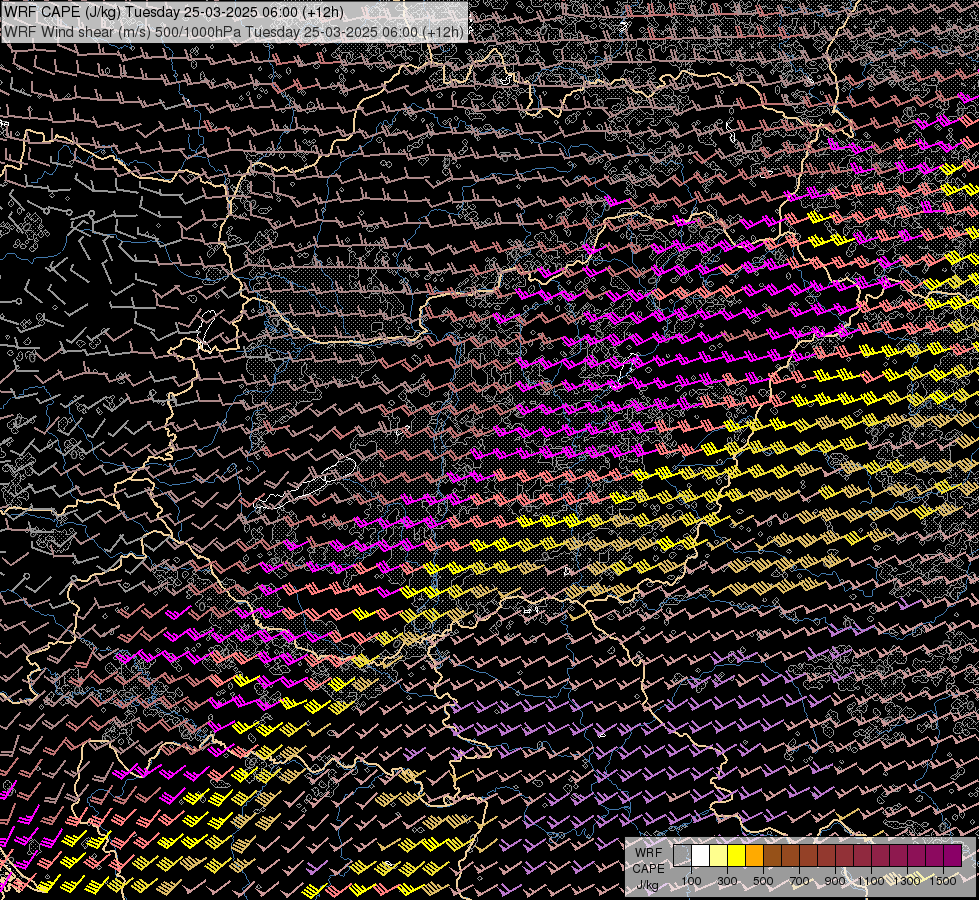Click the 'J/kg' unit label in legend
The width and height of the screenshot is (979, 900).
point(648,885)
